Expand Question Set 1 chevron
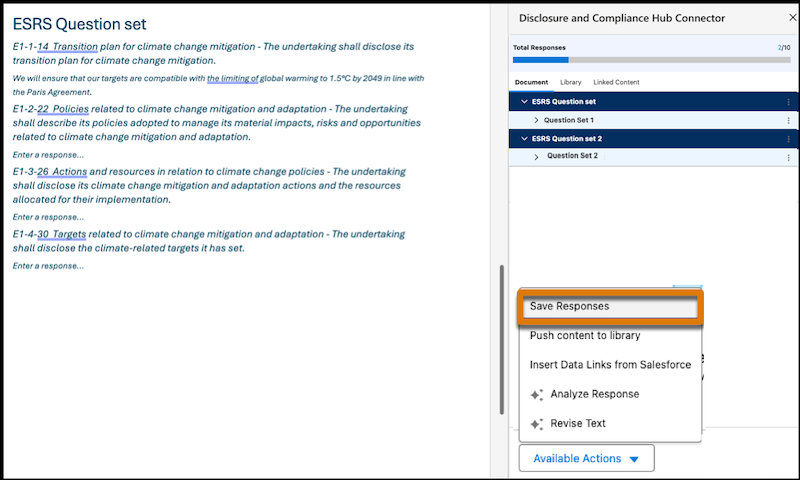The image size is (800, 480). click(x=536, y=120)
